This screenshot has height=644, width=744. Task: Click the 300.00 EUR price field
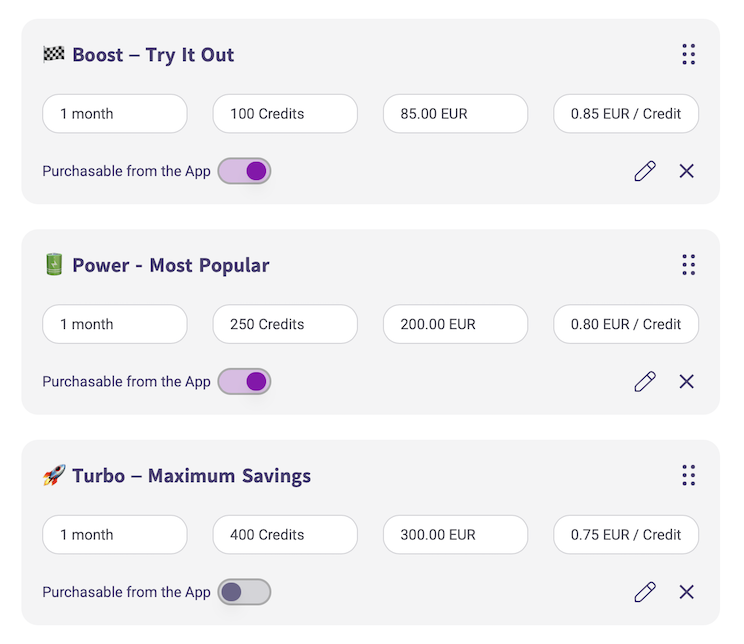pos(456,535)
